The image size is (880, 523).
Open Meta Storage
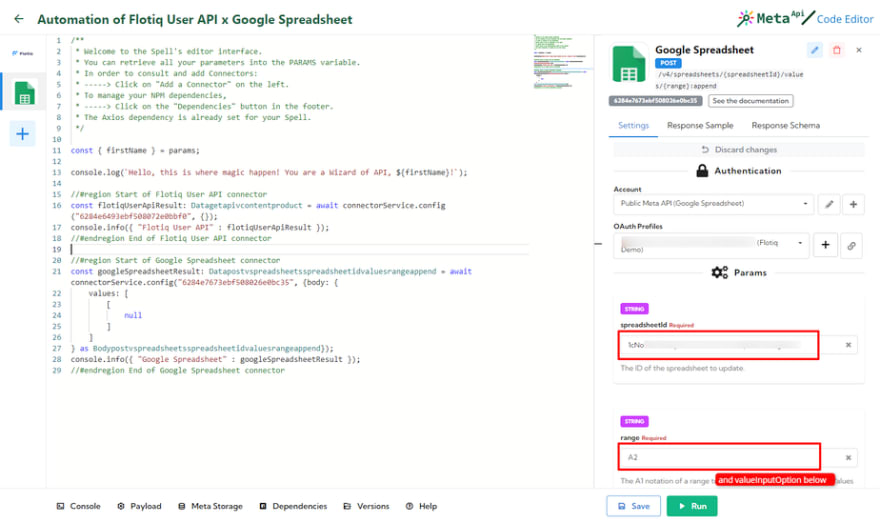coord(210,506)
